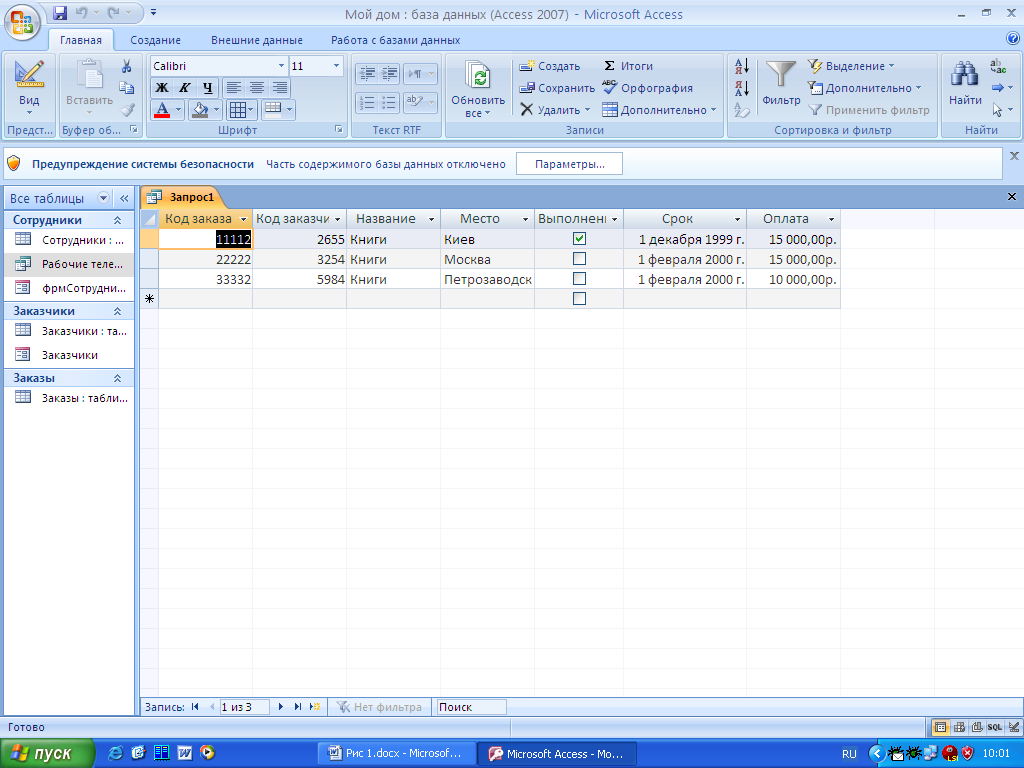Screen dimensions: 1024x768
Task: Center text in Шрифт group
Action: (257, 88)
